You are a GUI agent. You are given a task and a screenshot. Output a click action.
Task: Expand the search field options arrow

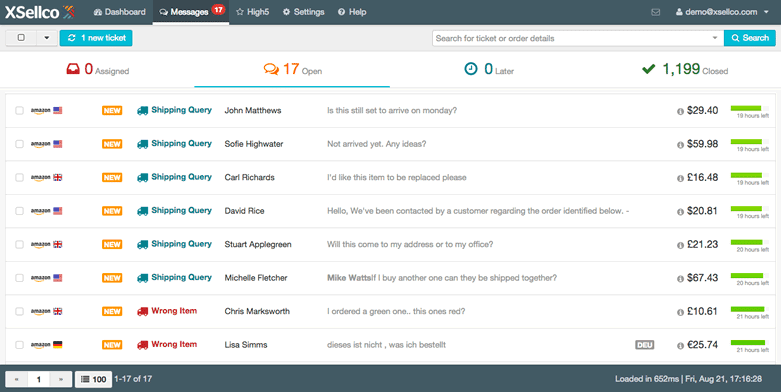pos(715,38)
